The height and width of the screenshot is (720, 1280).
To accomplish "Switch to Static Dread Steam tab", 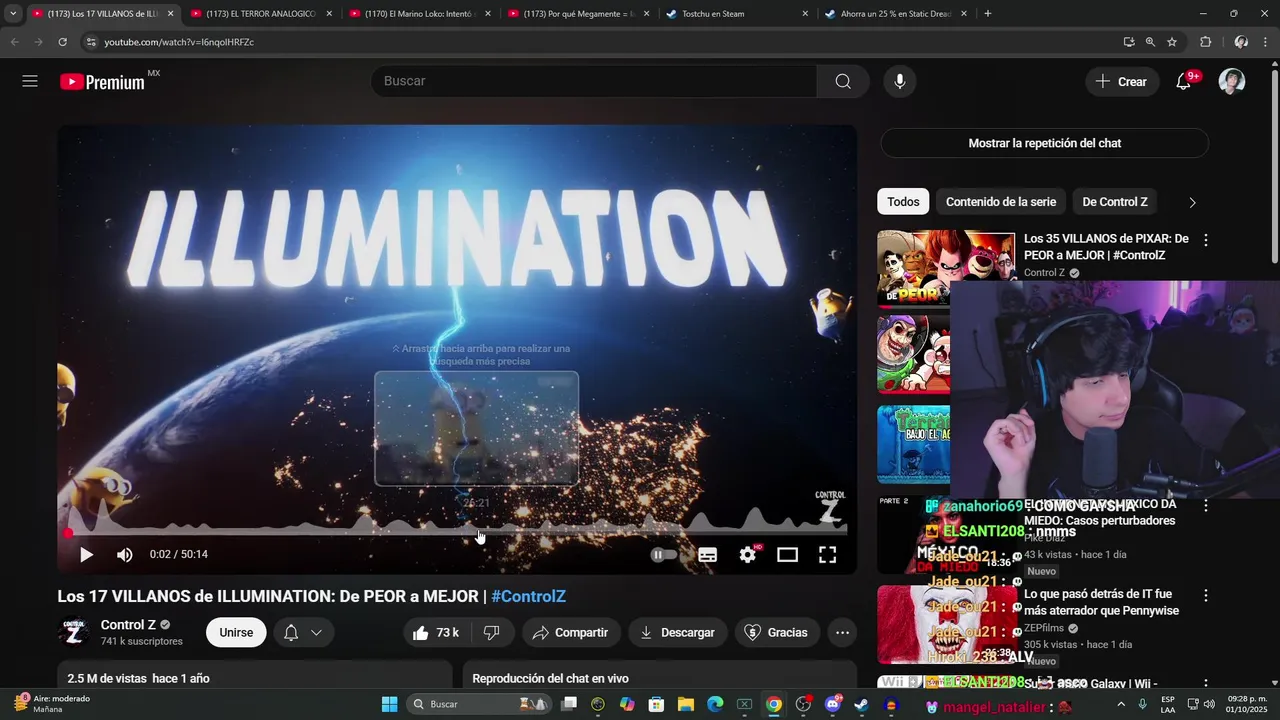I will (896, 14).
